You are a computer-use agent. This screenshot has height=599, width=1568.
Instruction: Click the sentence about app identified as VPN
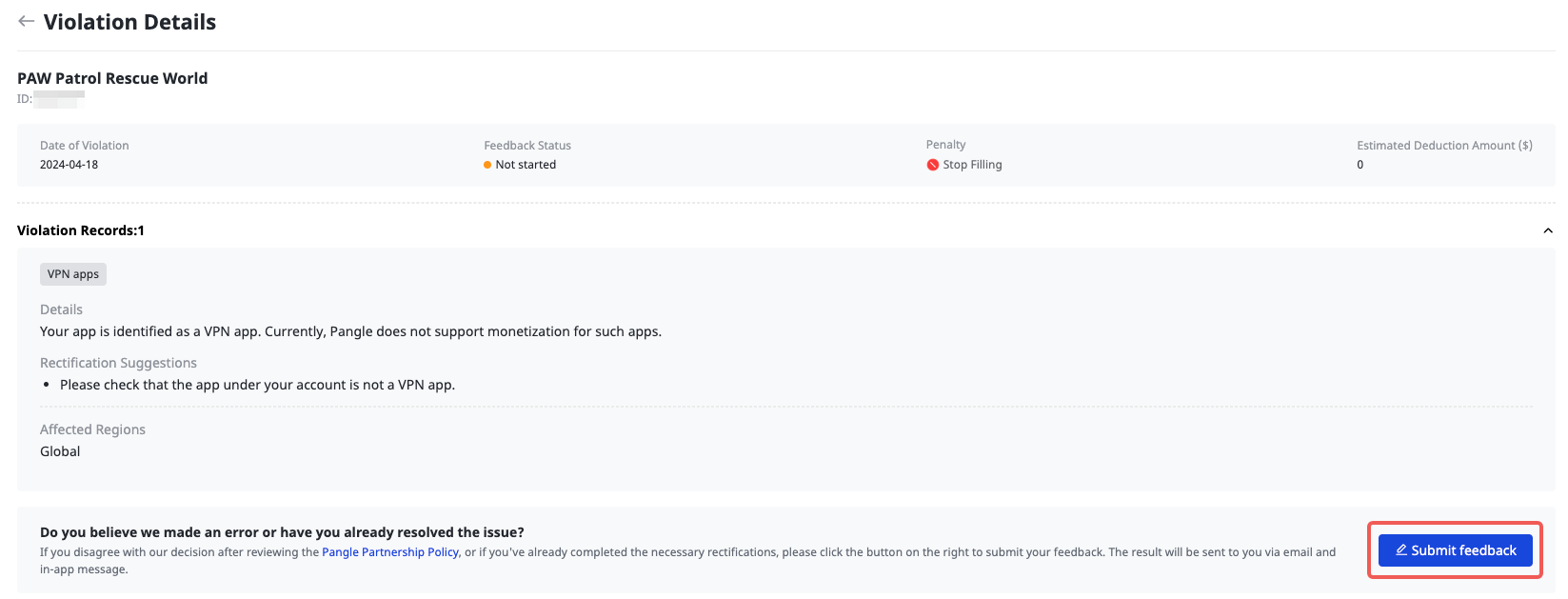pos(350,331)
